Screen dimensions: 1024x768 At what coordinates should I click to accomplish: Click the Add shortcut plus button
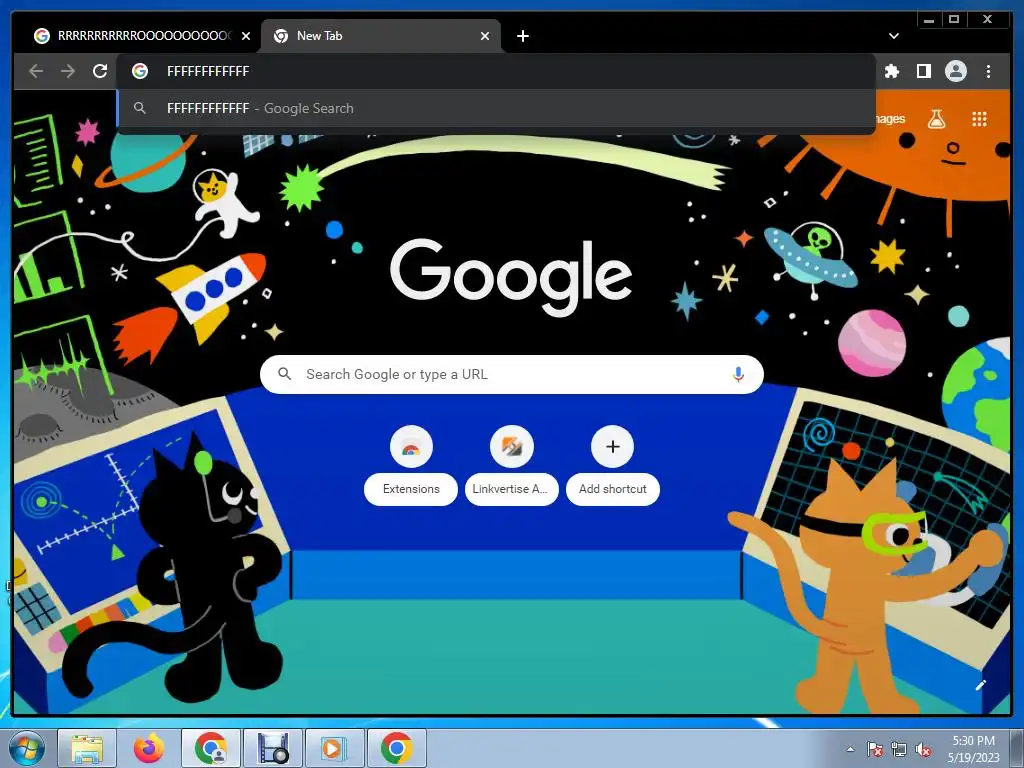click(x=612, y=447)
